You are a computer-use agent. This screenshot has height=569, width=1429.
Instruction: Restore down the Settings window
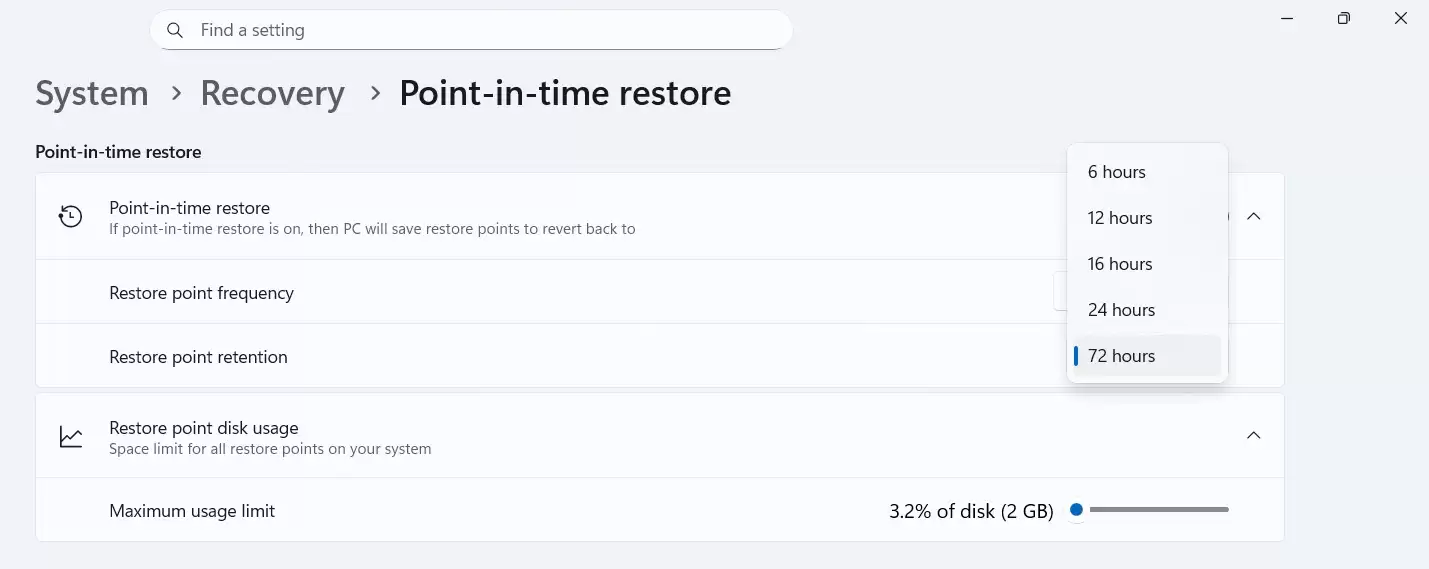(1344, 18)
